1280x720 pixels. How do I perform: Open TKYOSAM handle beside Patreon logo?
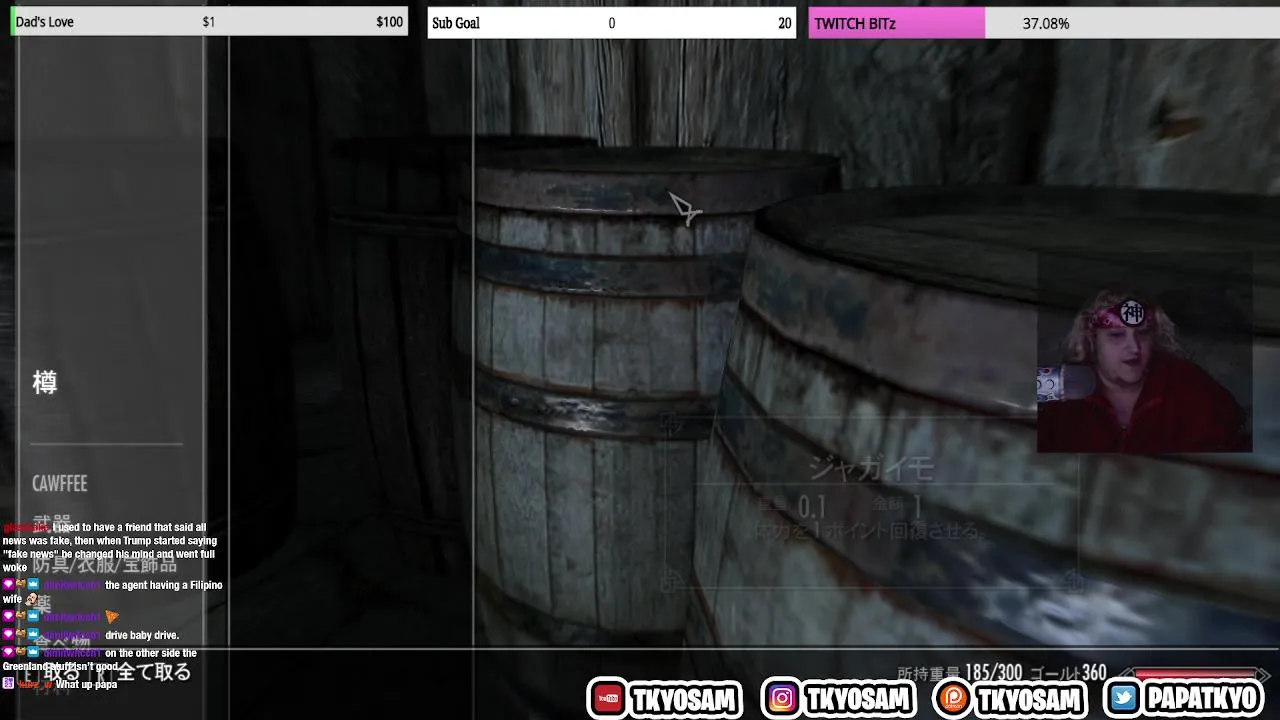(x=1029, y=699)
